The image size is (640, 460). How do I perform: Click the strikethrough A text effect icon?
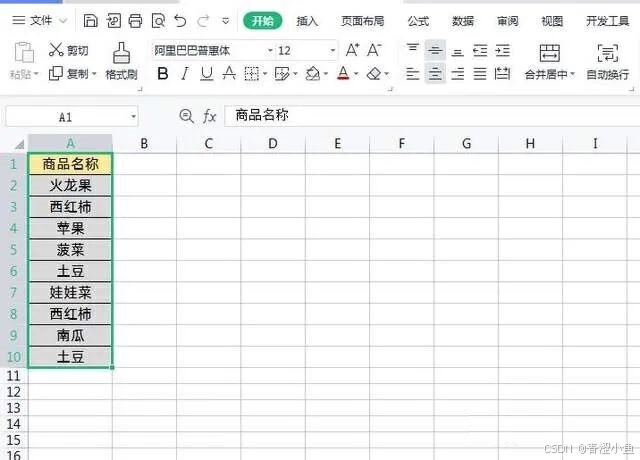click(x=229, y=74)
